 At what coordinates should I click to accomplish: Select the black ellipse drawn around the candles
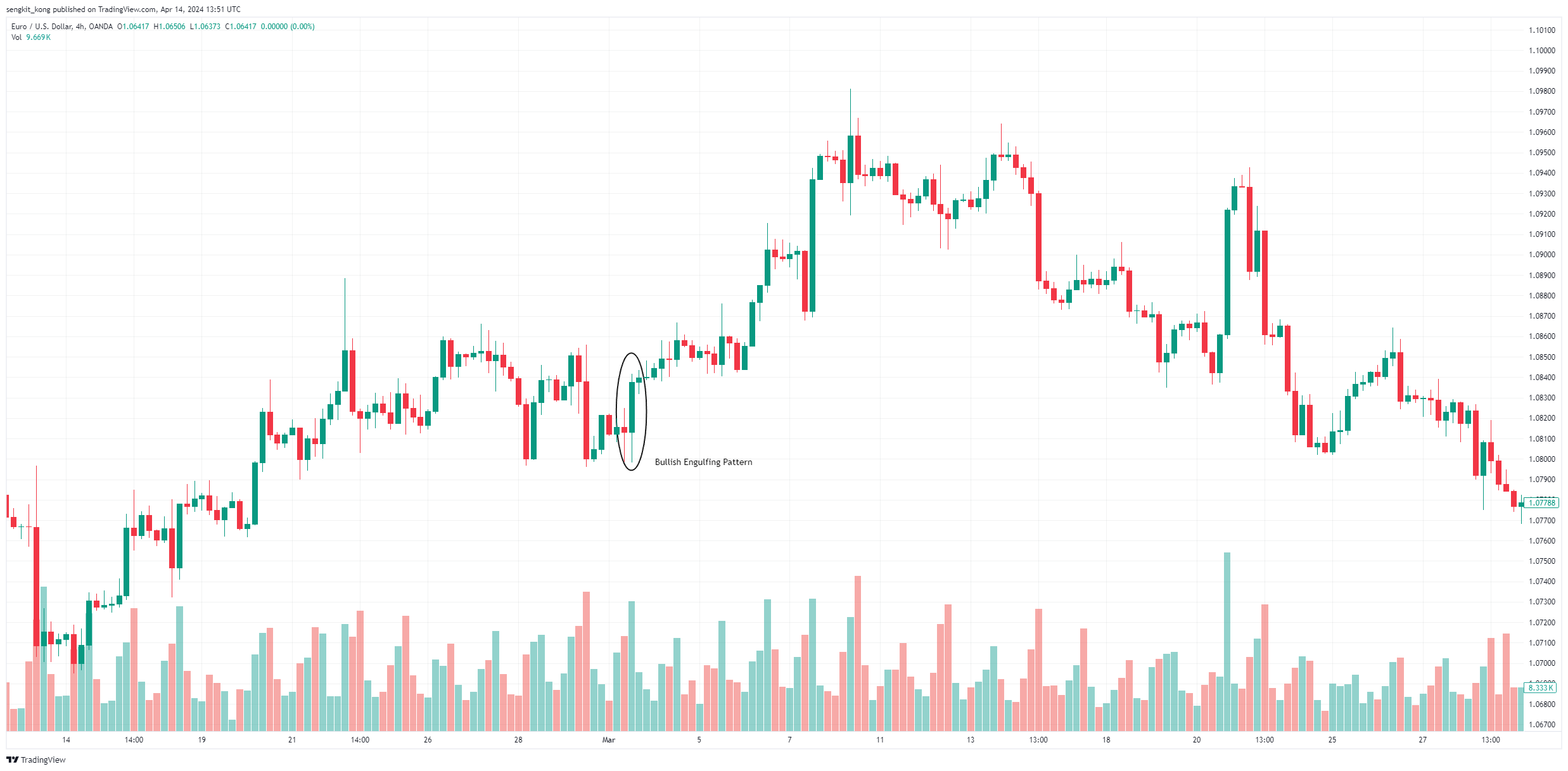pos(631,411)
